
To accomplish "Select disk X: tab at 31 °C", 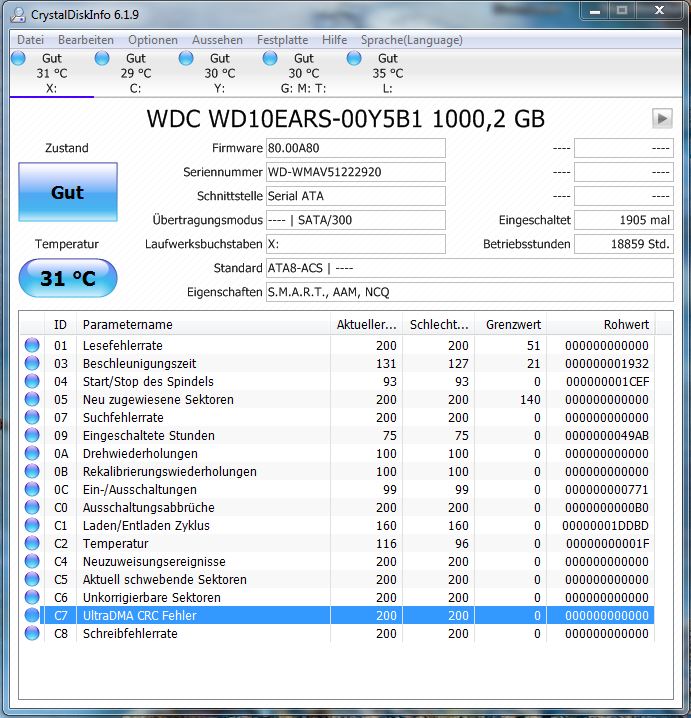I will coord(52,73).
